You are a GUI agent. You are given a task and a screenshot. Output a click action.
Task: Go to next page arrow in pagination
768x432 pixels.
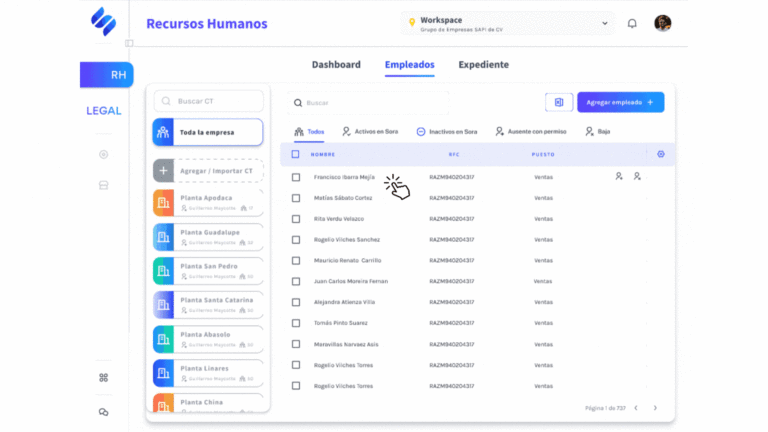tap(656, 408)
